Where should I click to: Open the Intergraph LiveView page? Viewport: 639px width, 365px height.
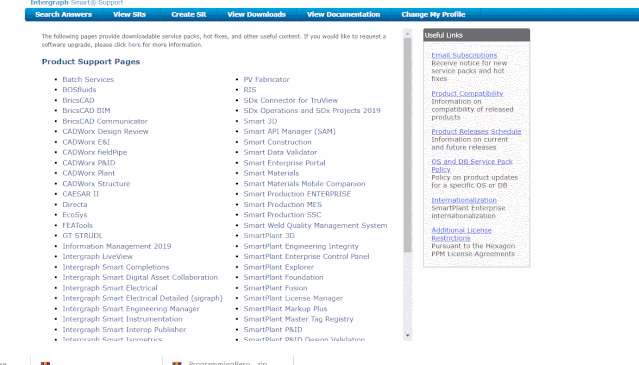(97, 256)
